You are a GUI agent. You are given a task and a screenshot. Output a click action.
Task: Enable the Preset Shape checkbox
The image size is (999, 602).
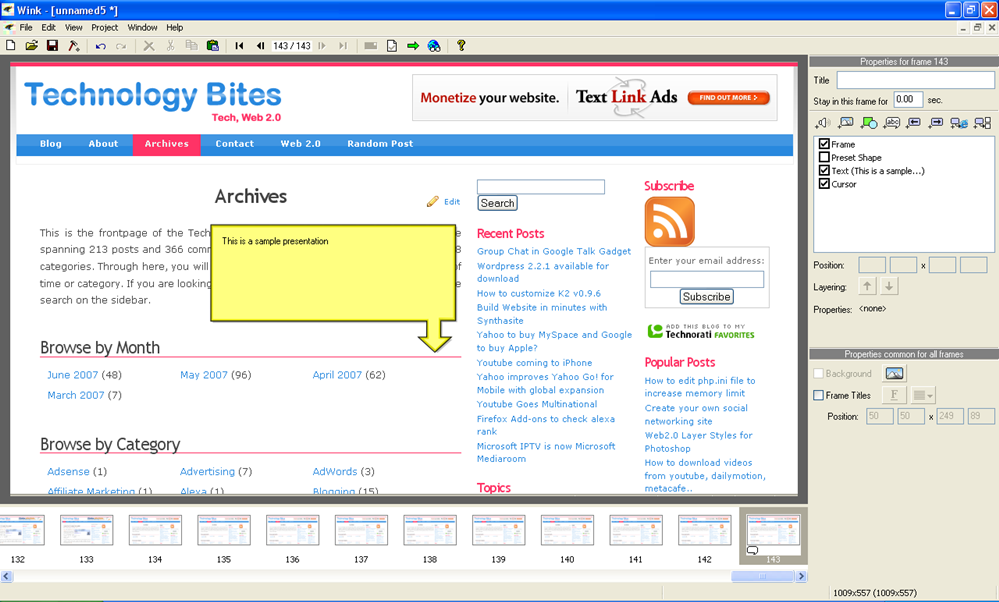824,157
